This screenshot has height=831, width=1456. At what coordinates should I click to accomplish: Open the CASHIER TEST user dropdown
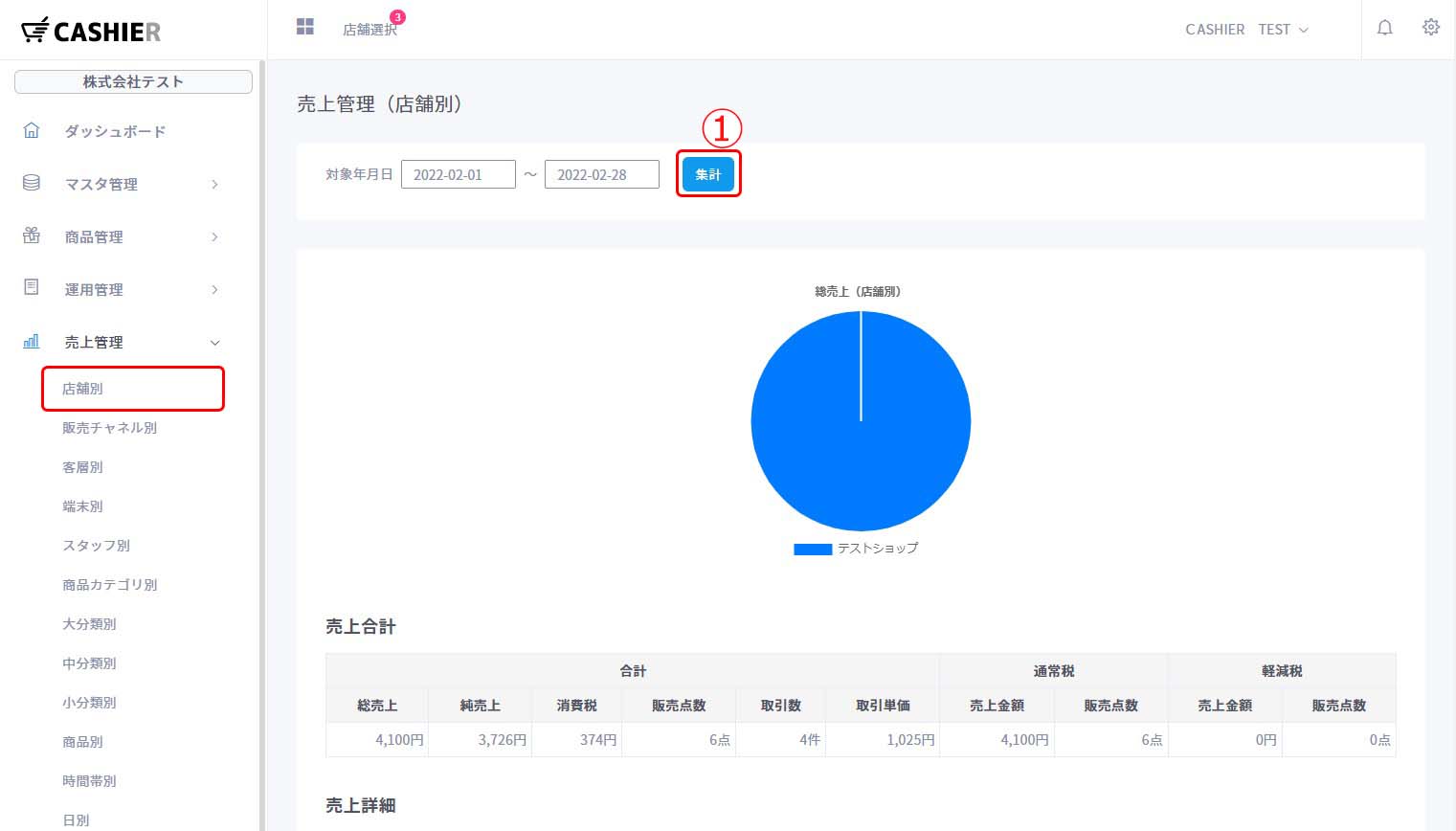pos(1246,30)
